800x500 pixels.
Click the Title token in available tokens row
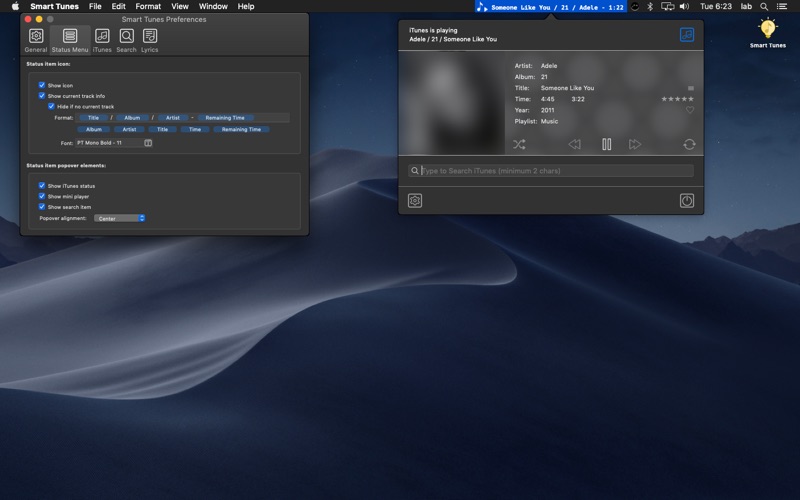[x=162, y=130]
